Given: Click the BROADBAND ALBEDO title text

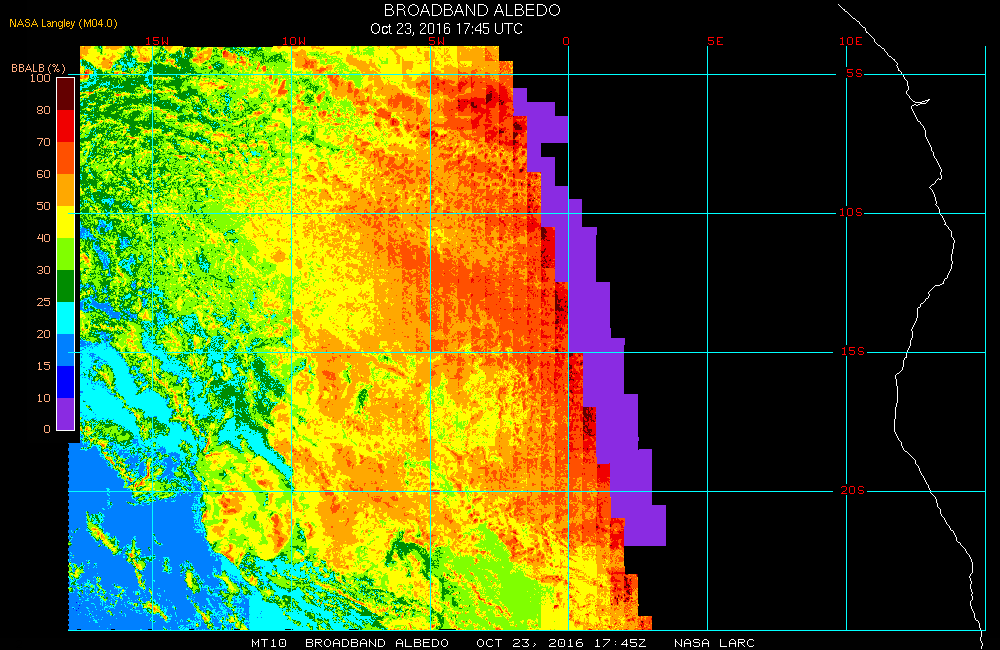Looking at the screenshot, I should coord(472,10).
